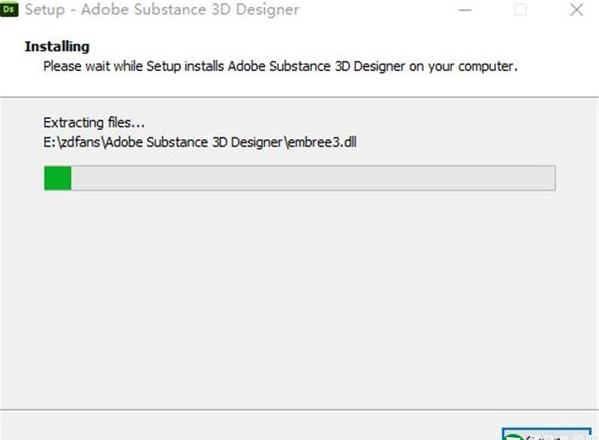This screenshot has height=440, width=599.
Task: Click the 'zdfans' folder name in the path
Action: [x=80, y=142]
